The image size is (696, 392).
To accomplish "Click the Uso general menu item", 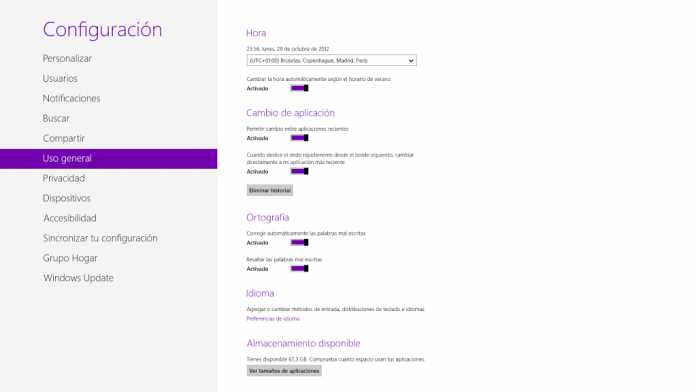I will 109,158.
